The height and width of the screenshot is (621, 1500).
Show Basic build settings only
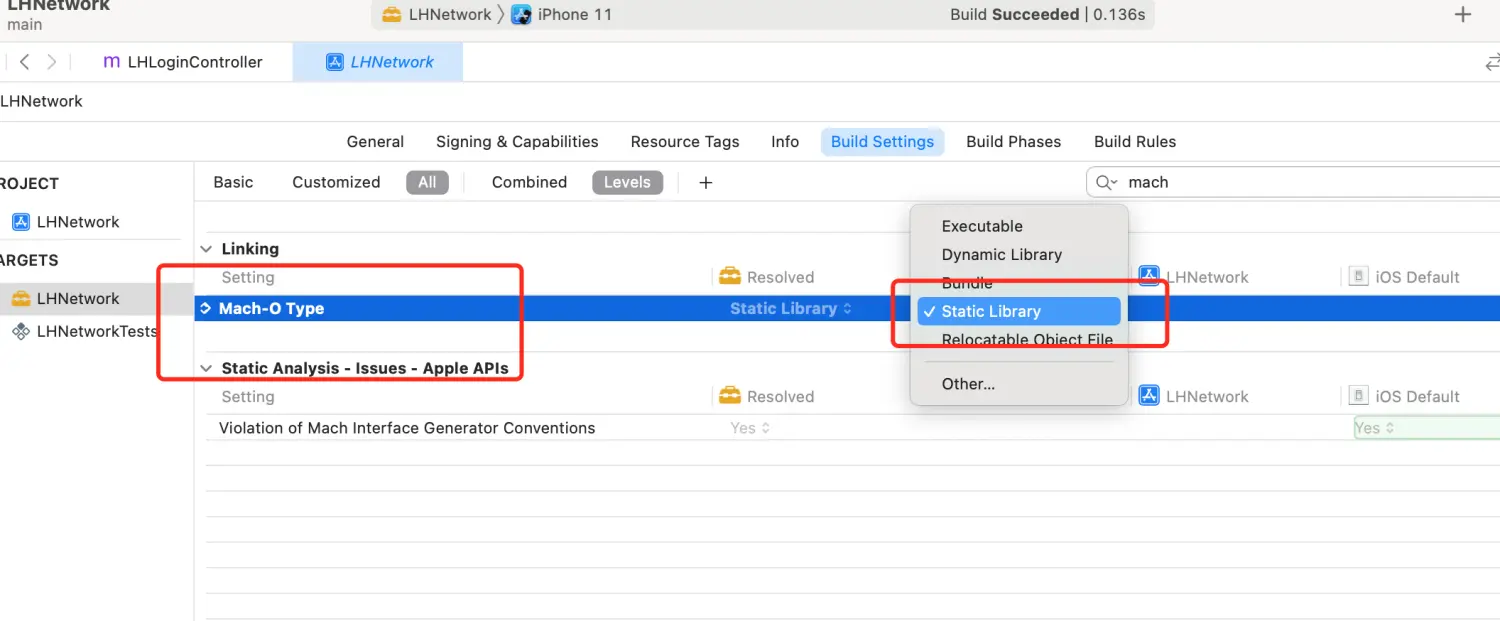(x=233, y=182)
